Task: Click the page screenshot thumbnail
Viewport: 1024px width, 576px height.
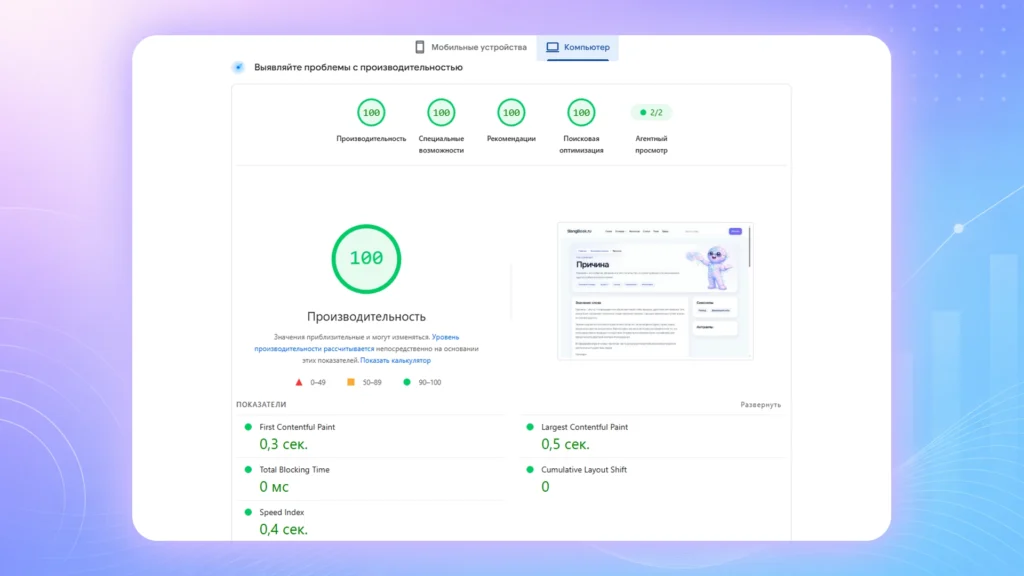Action: pos(655,291)
